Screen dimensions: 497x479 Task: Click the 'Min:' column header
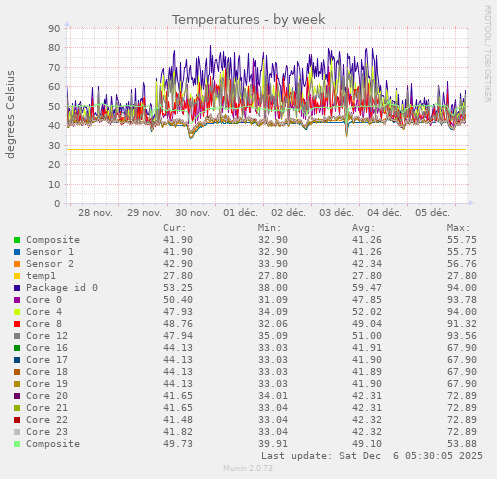point(269,228)
